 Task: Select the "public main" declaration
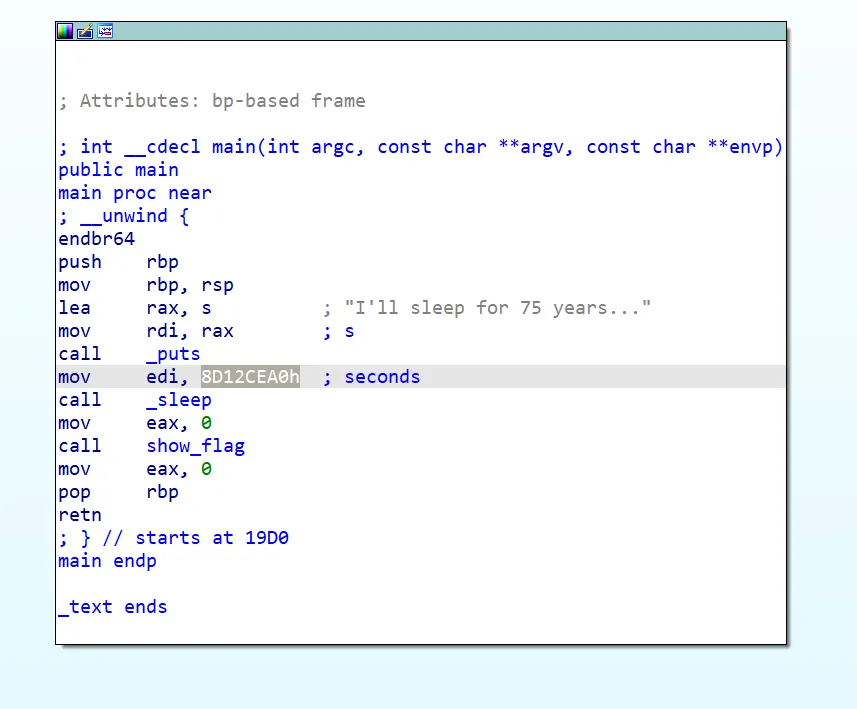[118, 170]
